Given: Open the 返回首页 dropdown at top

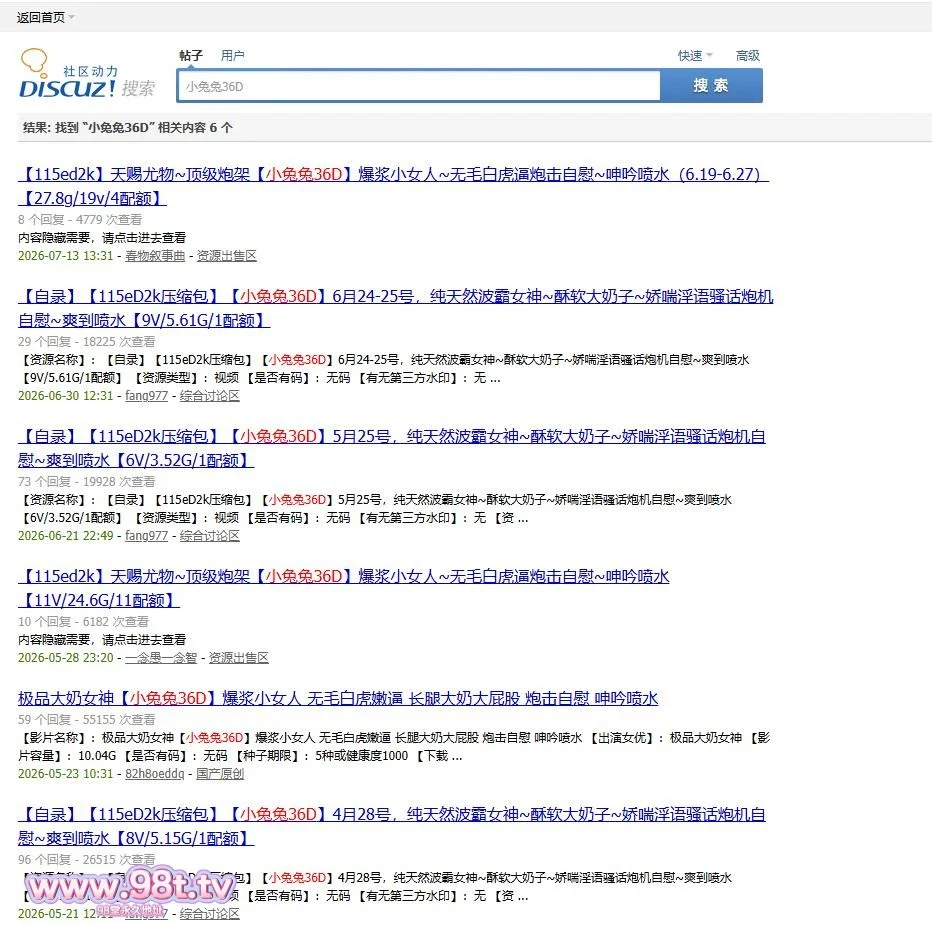Looking at the screenshot, I should coord(46,17).
